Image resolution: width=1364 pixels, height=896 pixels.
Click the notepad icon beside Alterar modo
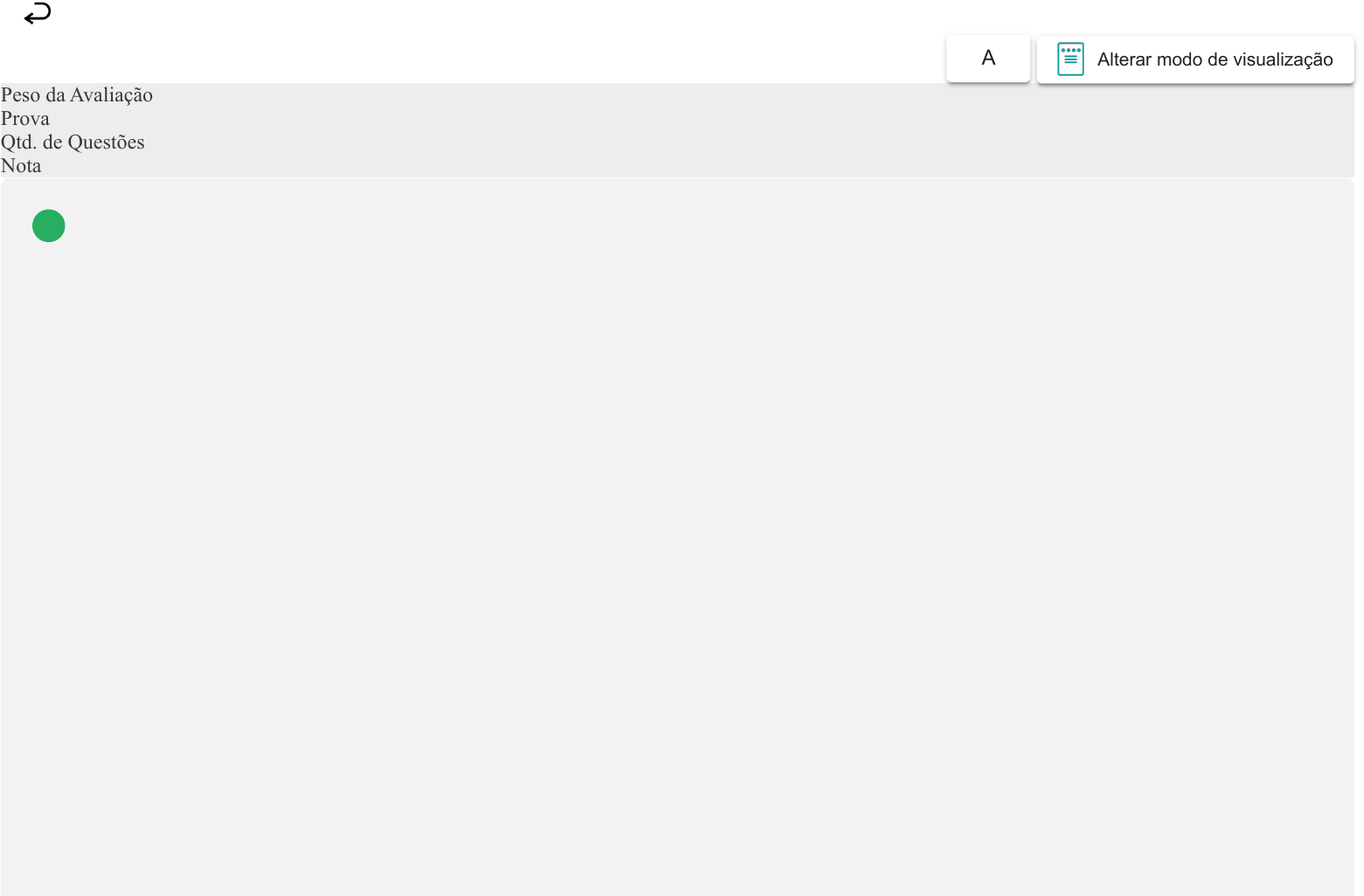1070,59
